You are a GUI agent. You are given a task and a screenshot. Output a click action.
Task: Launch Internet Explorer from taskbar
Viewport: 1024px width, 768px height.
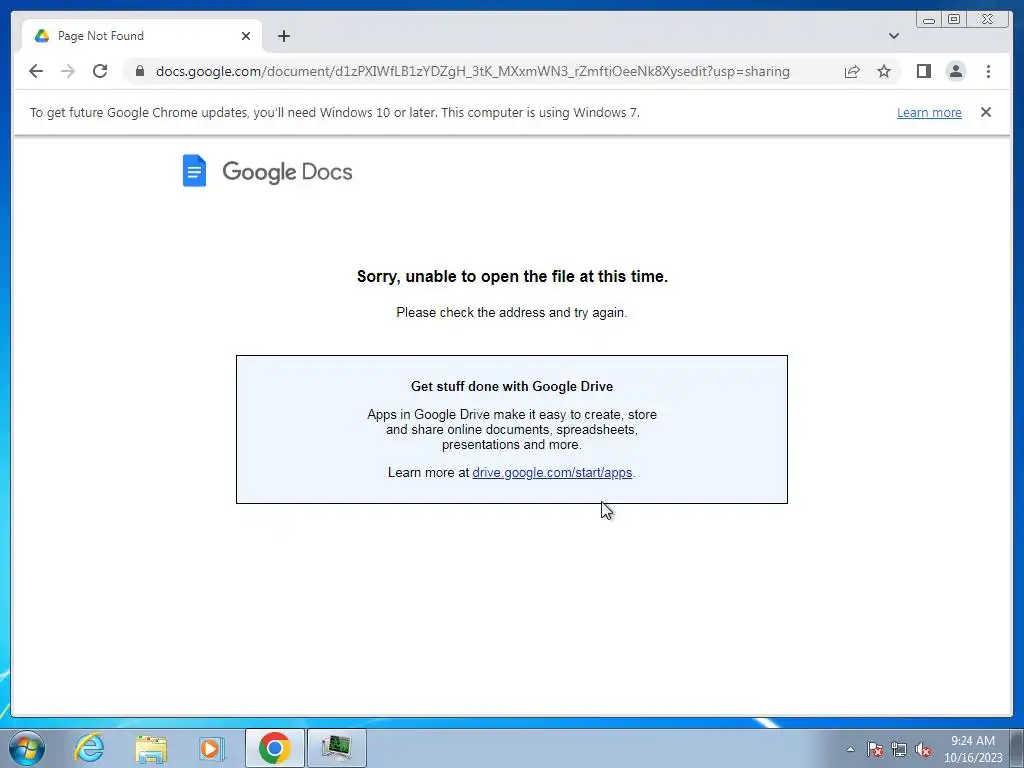pos(89,748)
